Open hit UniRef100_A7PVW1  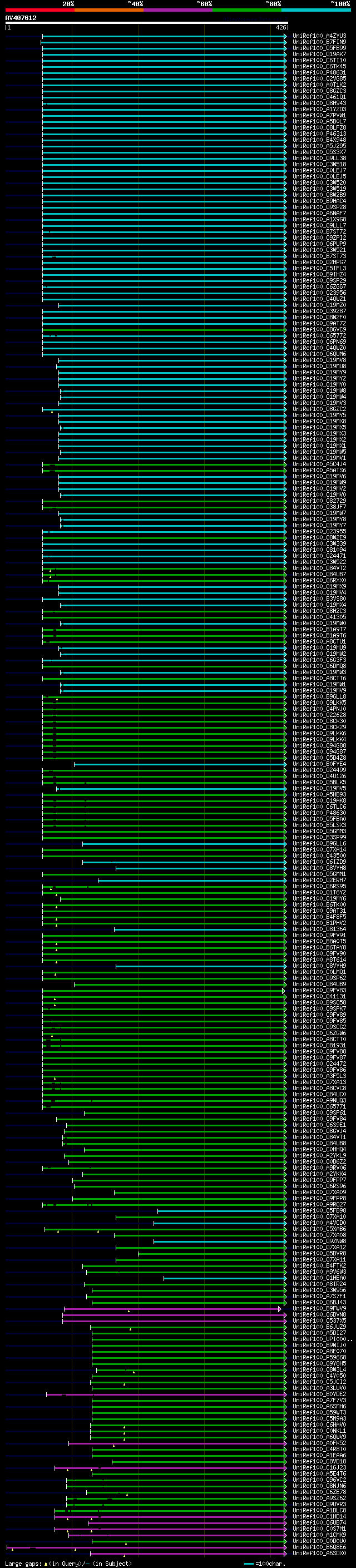[319, 115]
